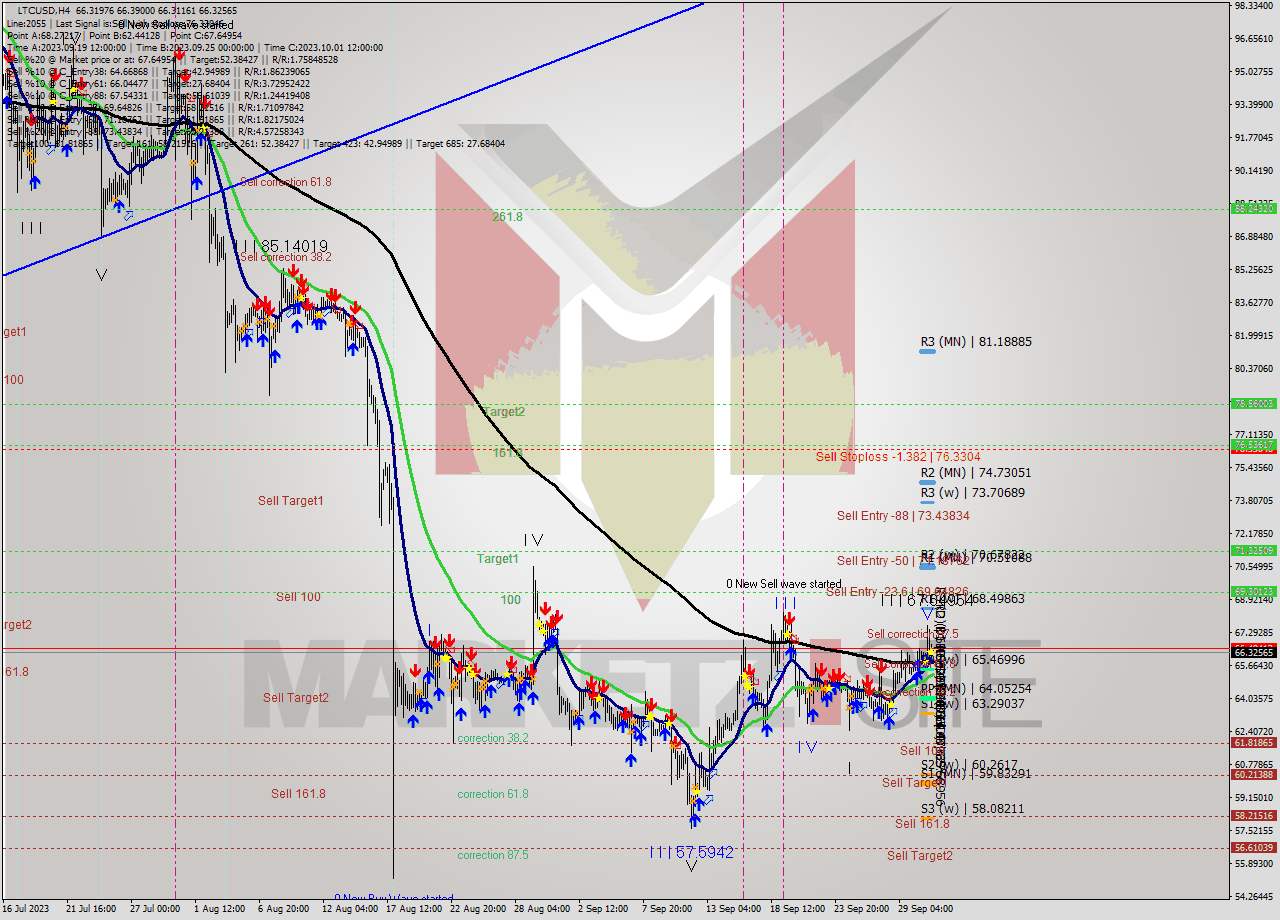Click the current price tag 66.32565
The width and height of the screenshot is (1280, 920).
click(x=1254, y=652)
